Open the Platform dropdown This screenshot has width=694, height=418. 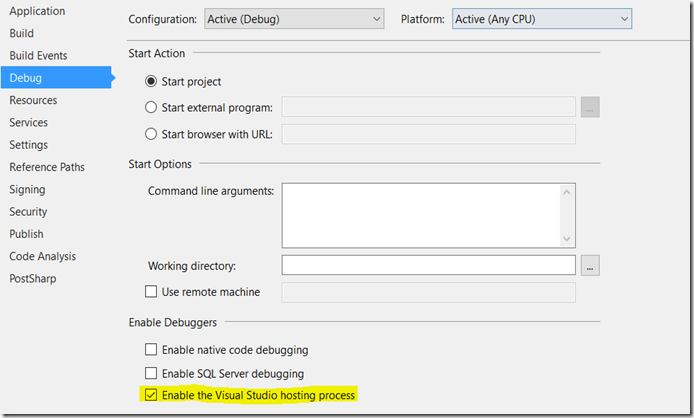click(x=541, y=19)
